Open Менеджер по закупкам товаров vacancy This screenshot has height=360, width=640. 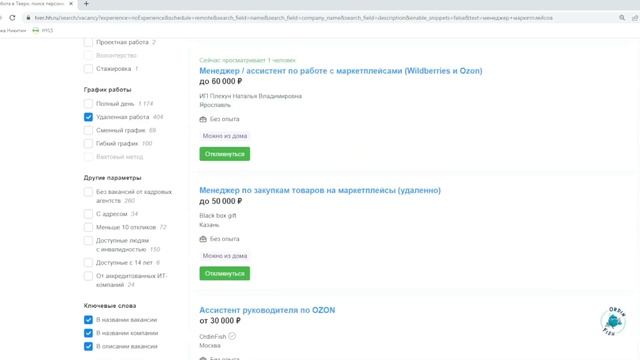click(320, 190)
